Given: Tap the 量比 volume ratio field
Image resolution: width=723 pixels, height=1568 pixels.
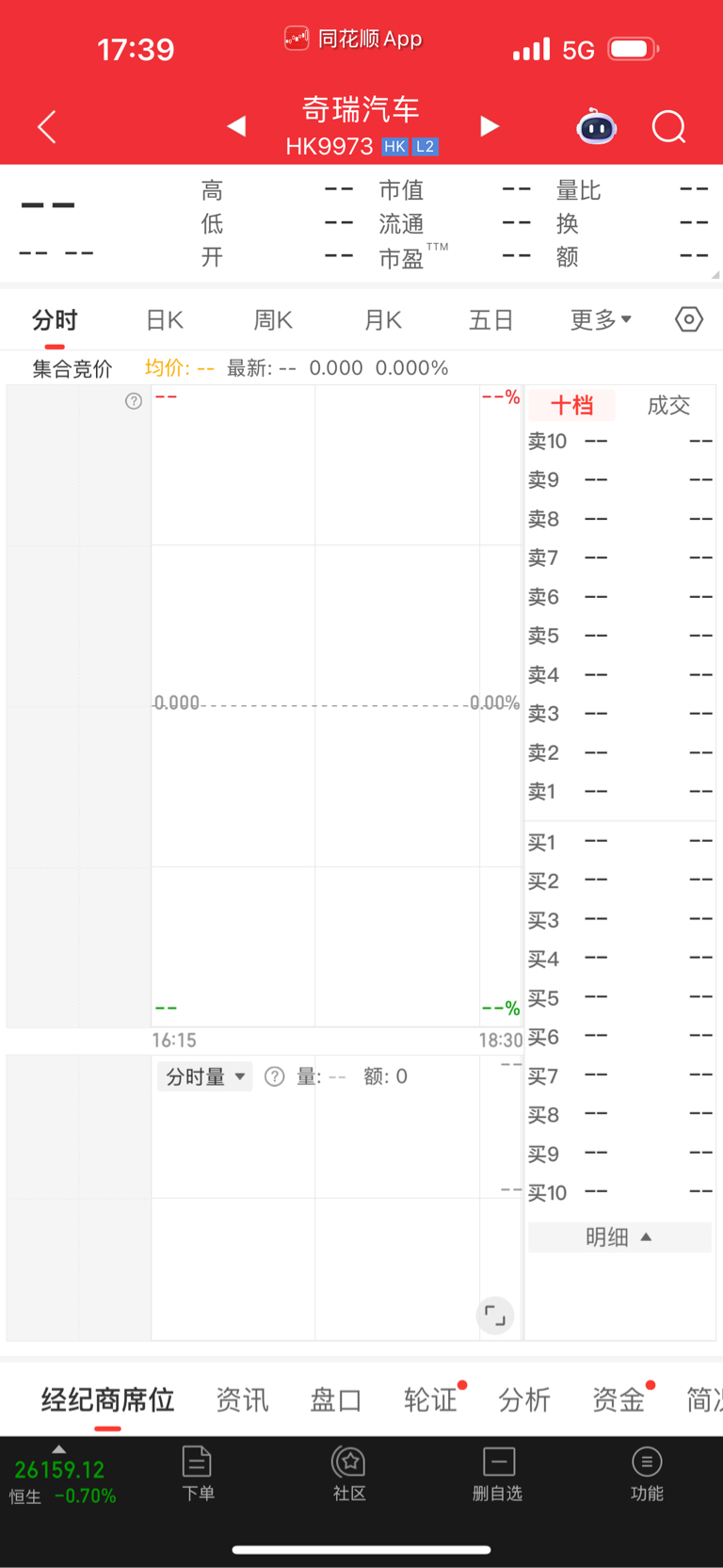Looking at the screenshot, I should (x=632, y=190).
